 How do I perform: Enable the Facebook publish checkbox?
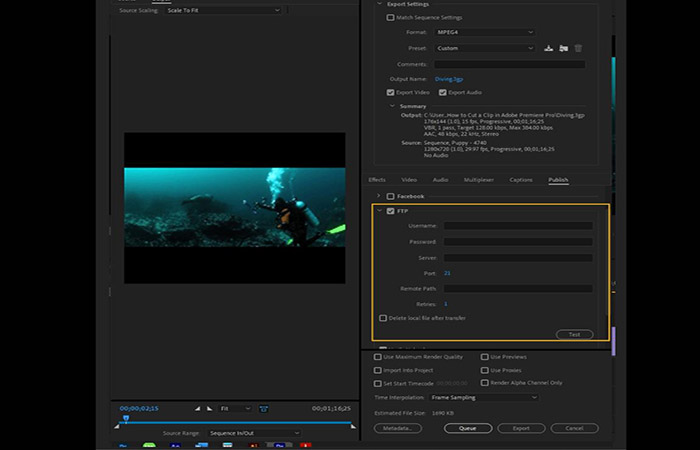(x=391, y=196)
